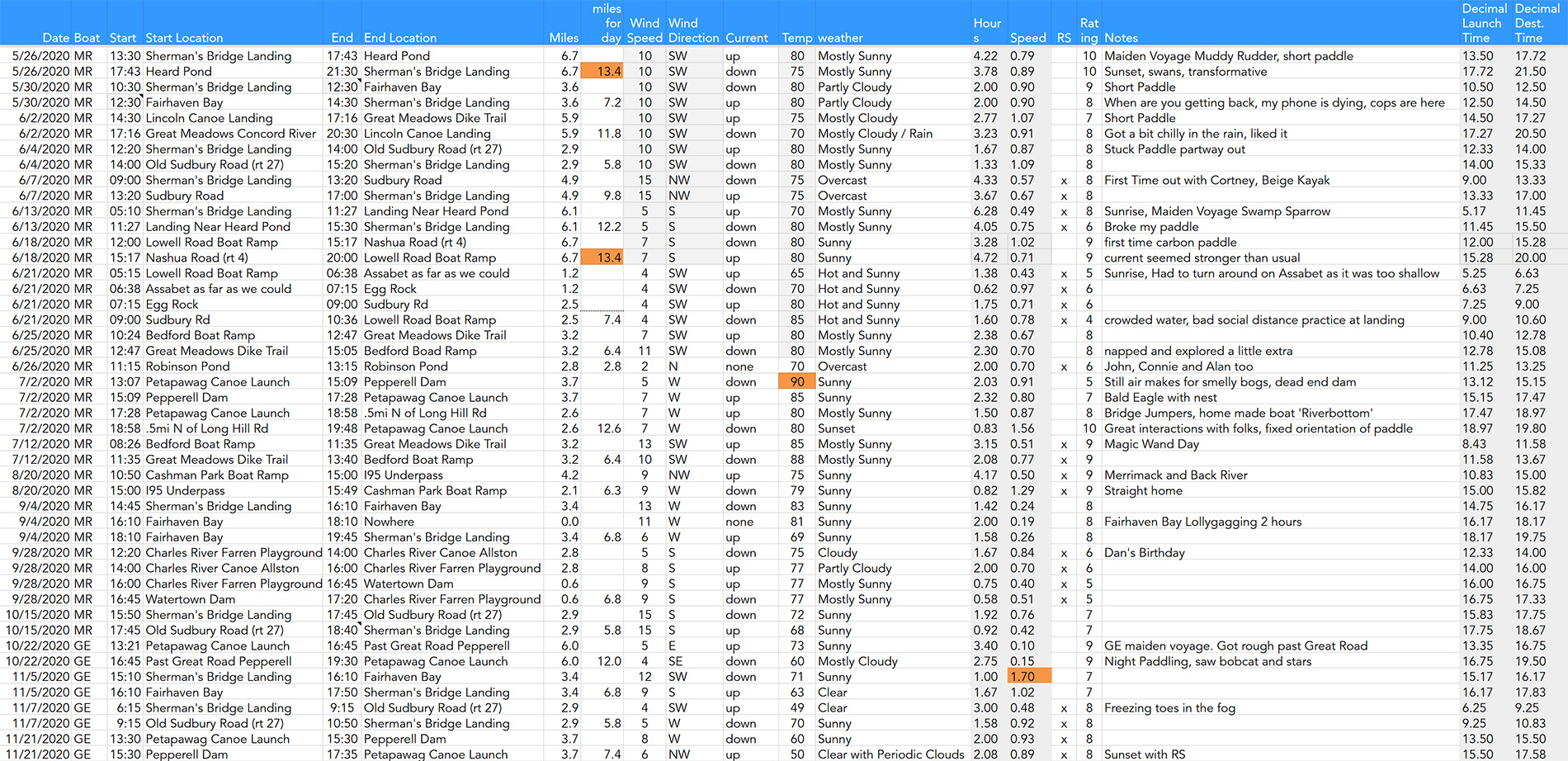Select the "Nowhere" end location cell
The height and width of the screenshot is (761, 1568).
tap(389, 522)
